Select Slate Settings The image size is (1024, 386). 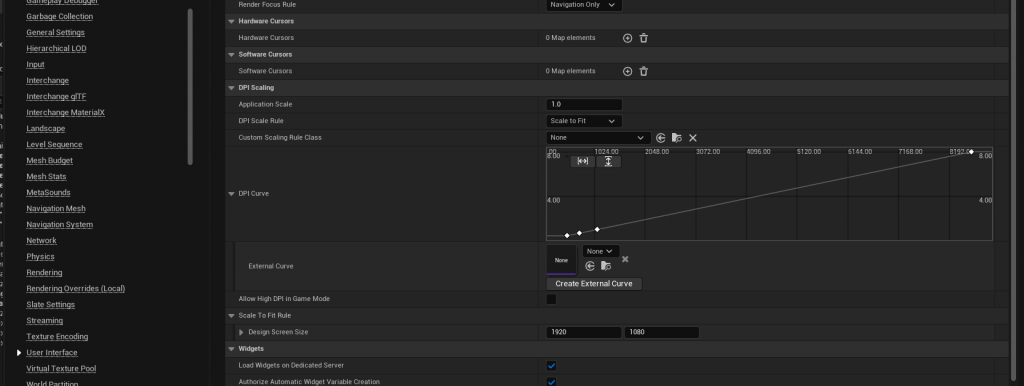[x=50, y=304]
